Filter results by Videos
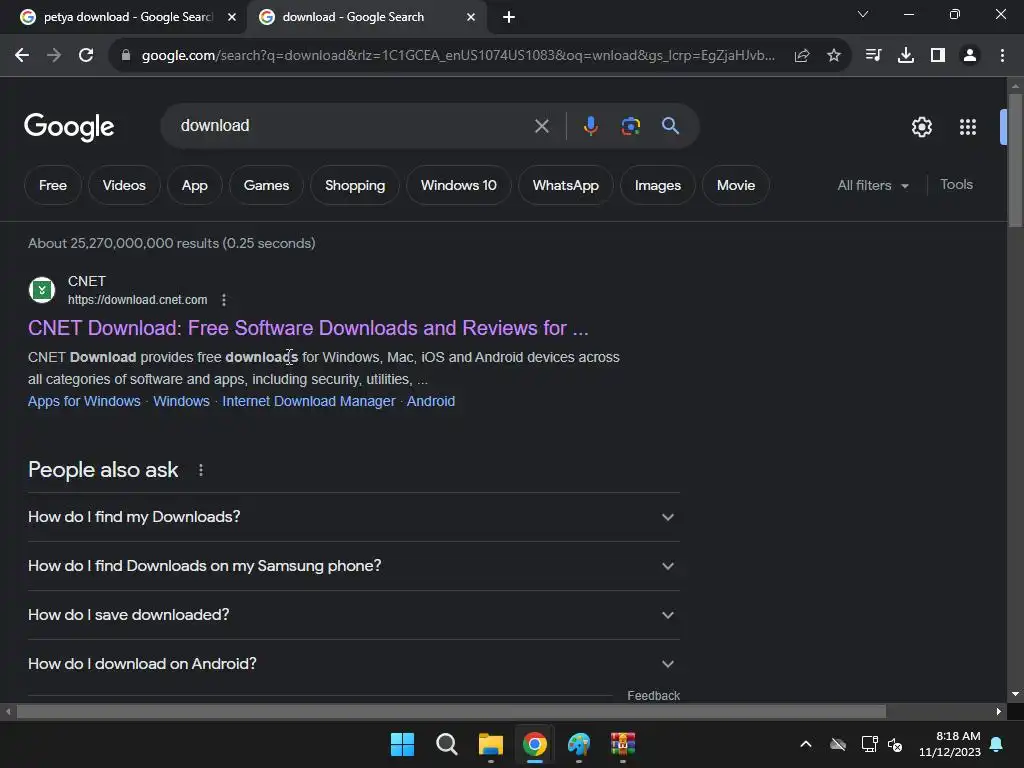Image resolution: width=1024 pixels, height=768 pixels. [124, 185]
